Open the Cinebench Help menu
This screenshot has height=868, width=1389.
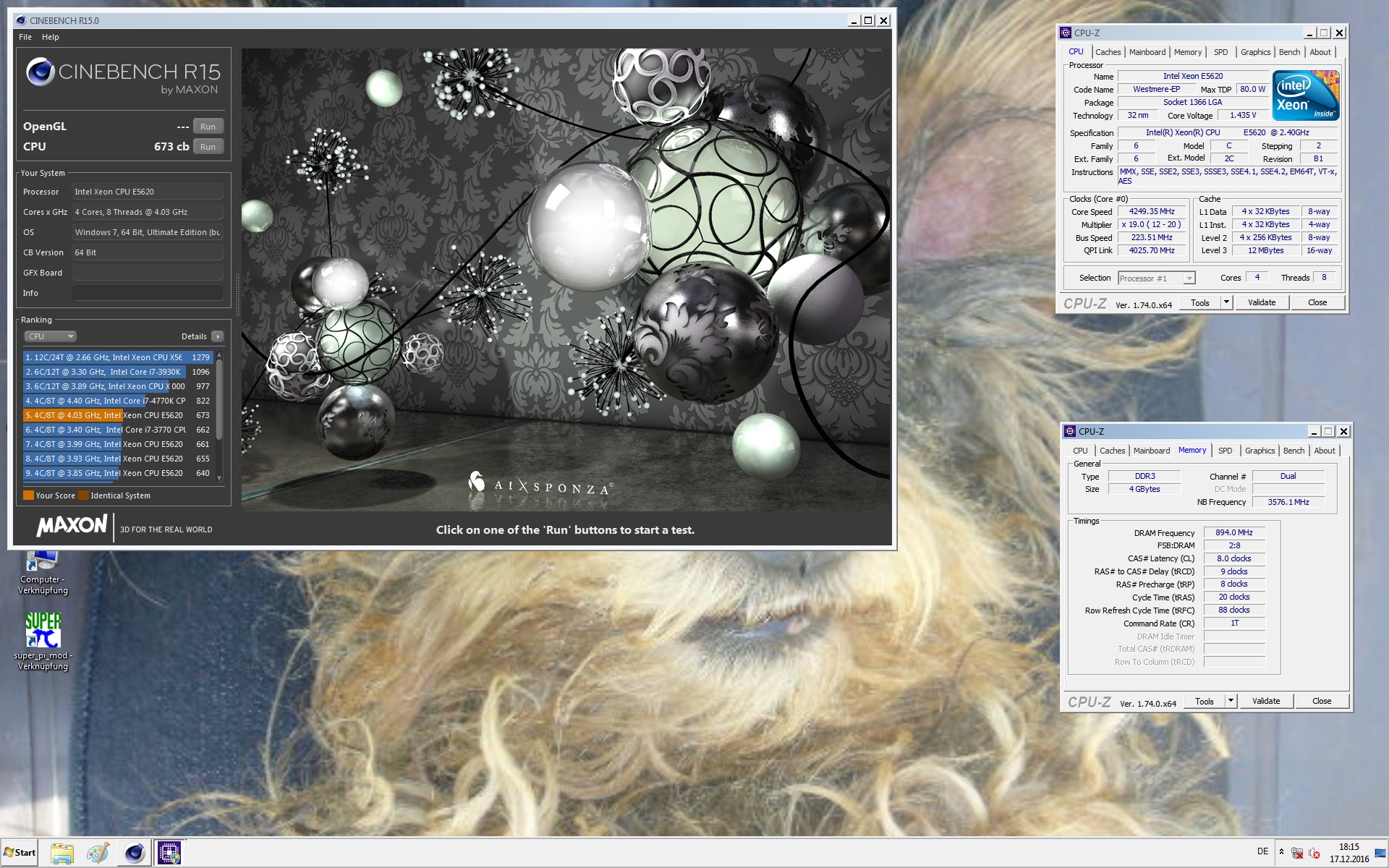click(x=51, y=37)
